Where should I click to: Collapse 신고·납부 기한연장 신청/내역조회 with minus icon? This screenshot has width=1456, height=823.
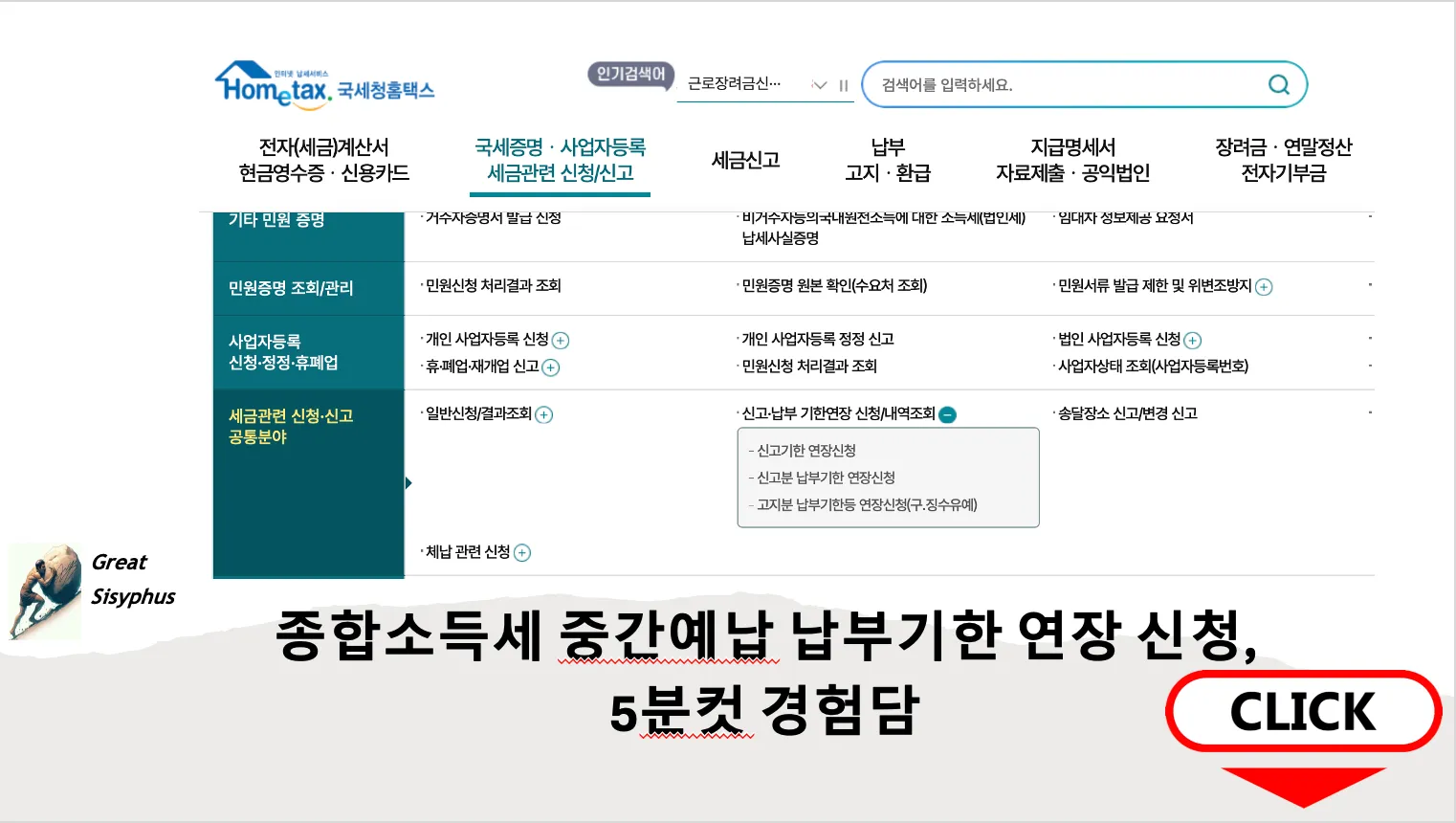tap(946, 414)
